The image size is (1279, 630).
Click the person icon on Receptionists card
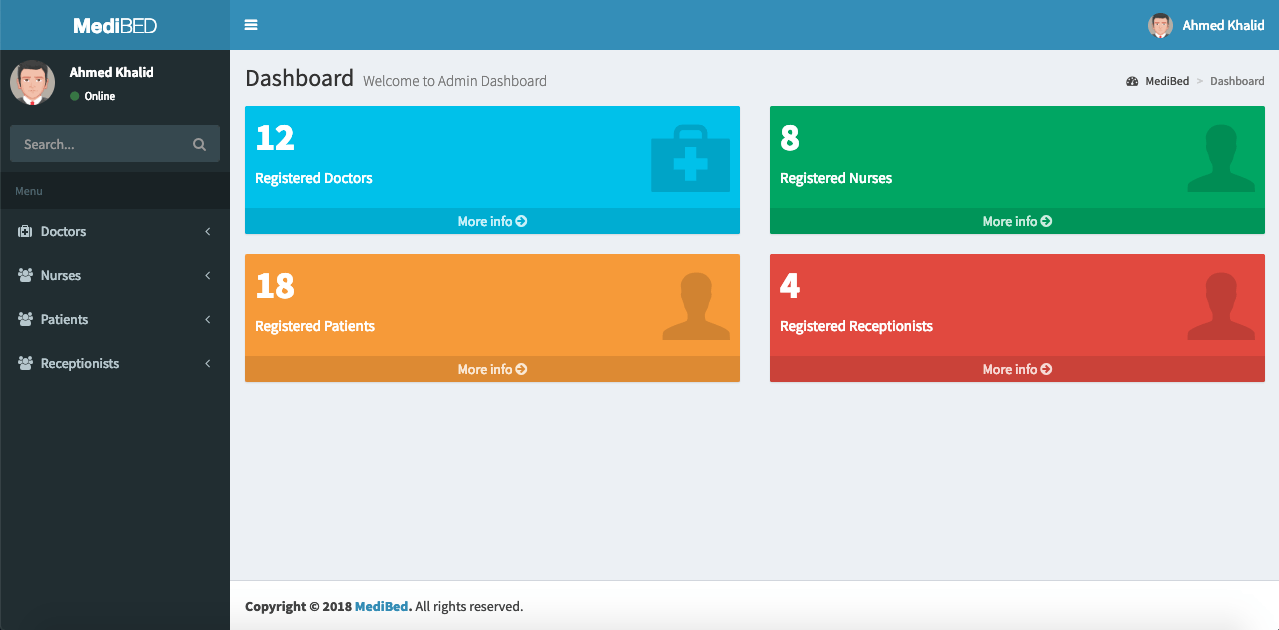[x=1220, y=306]
